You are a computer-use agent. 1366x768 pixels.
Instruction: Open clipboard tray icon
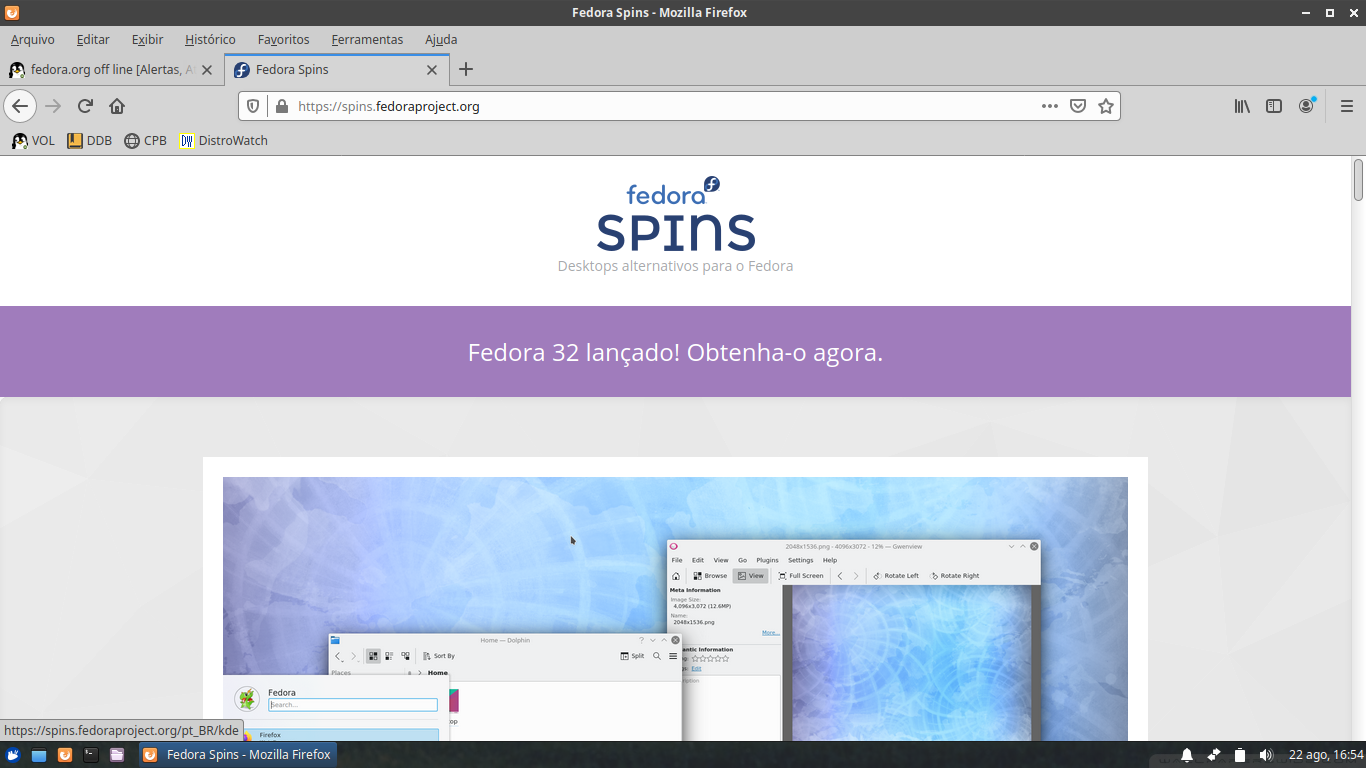1240,755
